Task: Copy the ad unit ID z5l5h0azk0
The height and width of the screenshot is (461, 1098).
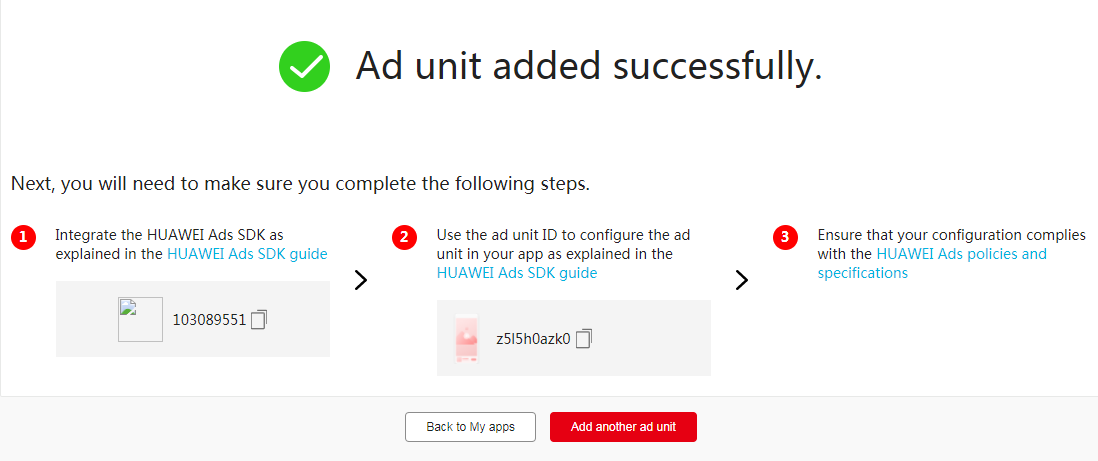Action: 584,339
